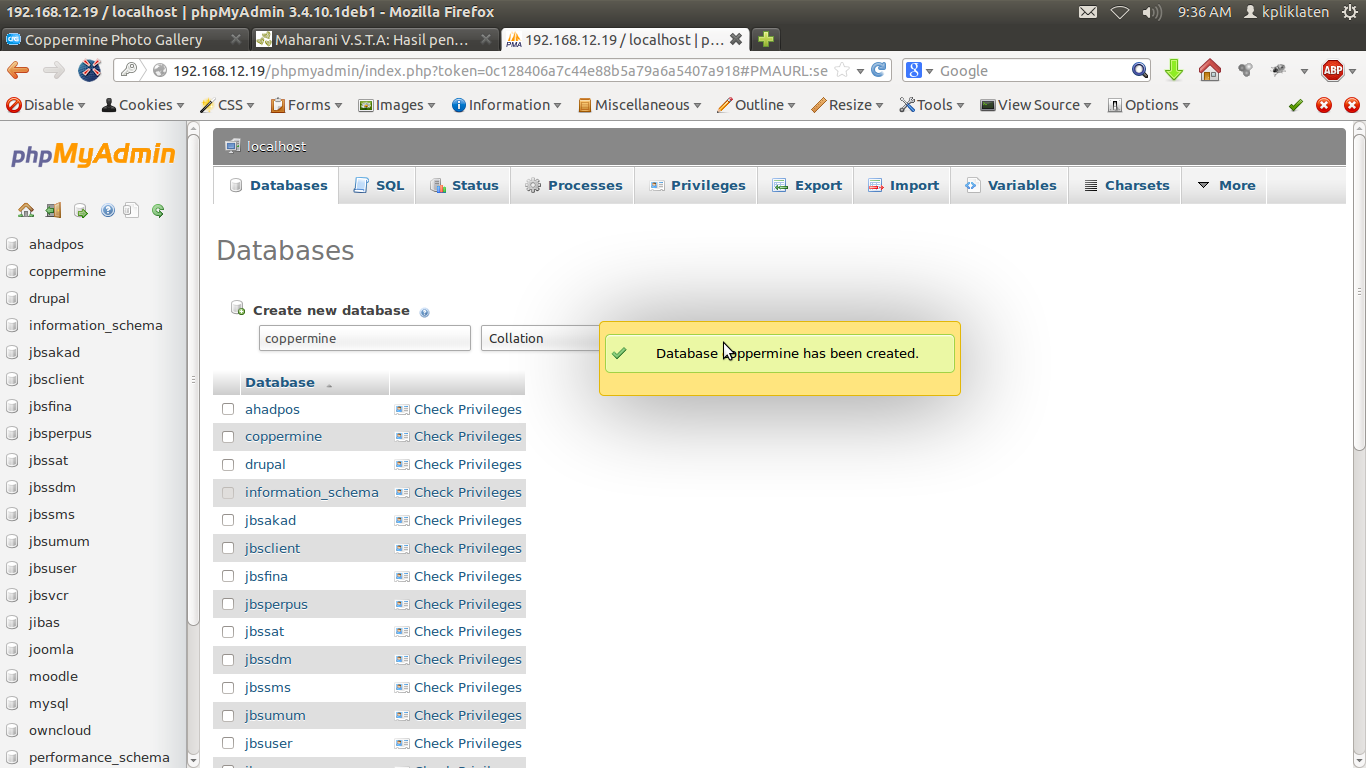
Task: Tick the jbsclient database checkbox
Action: (x=228, y=549)
